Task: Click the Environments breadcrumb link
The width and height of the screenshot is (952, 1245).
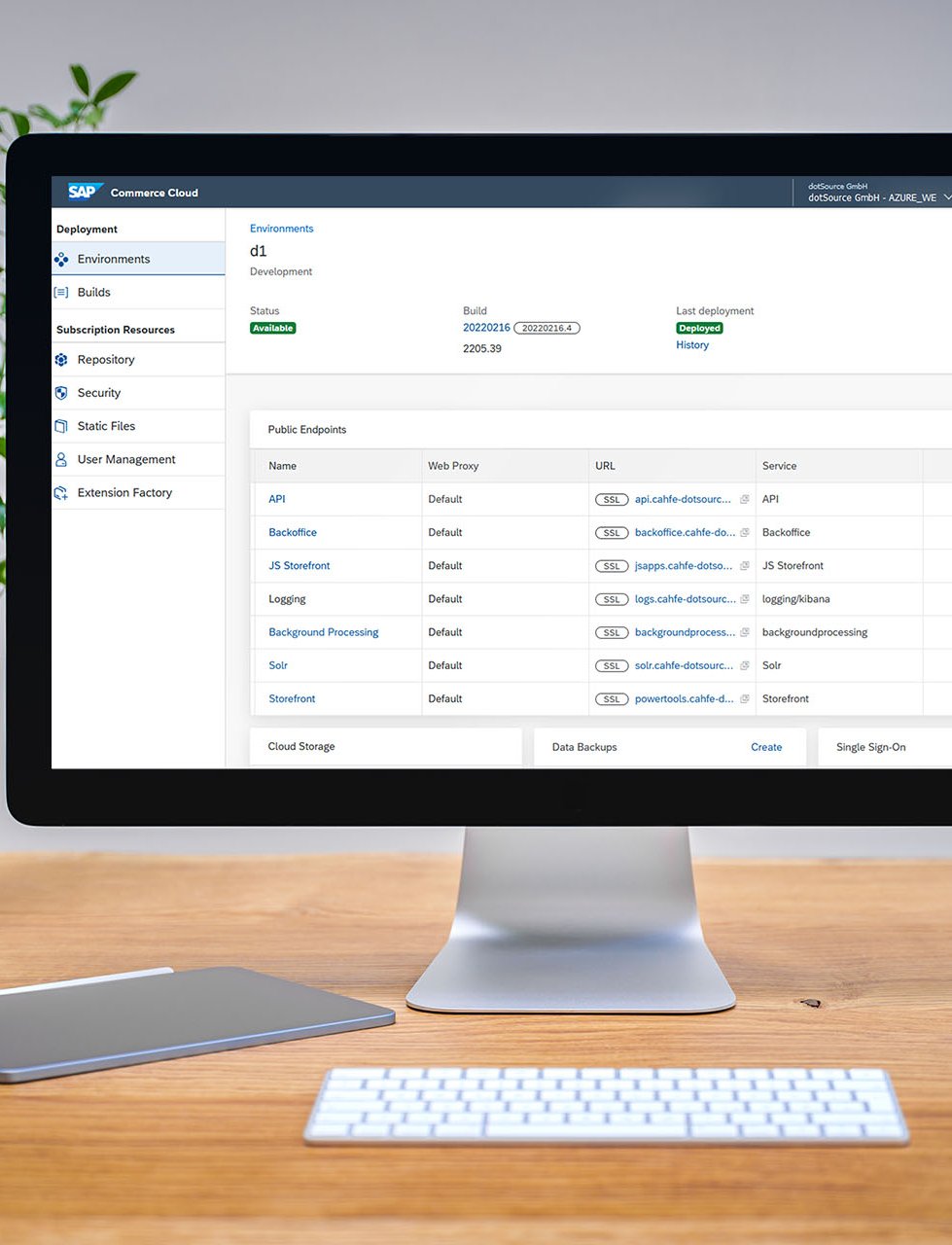Action: 281,229
